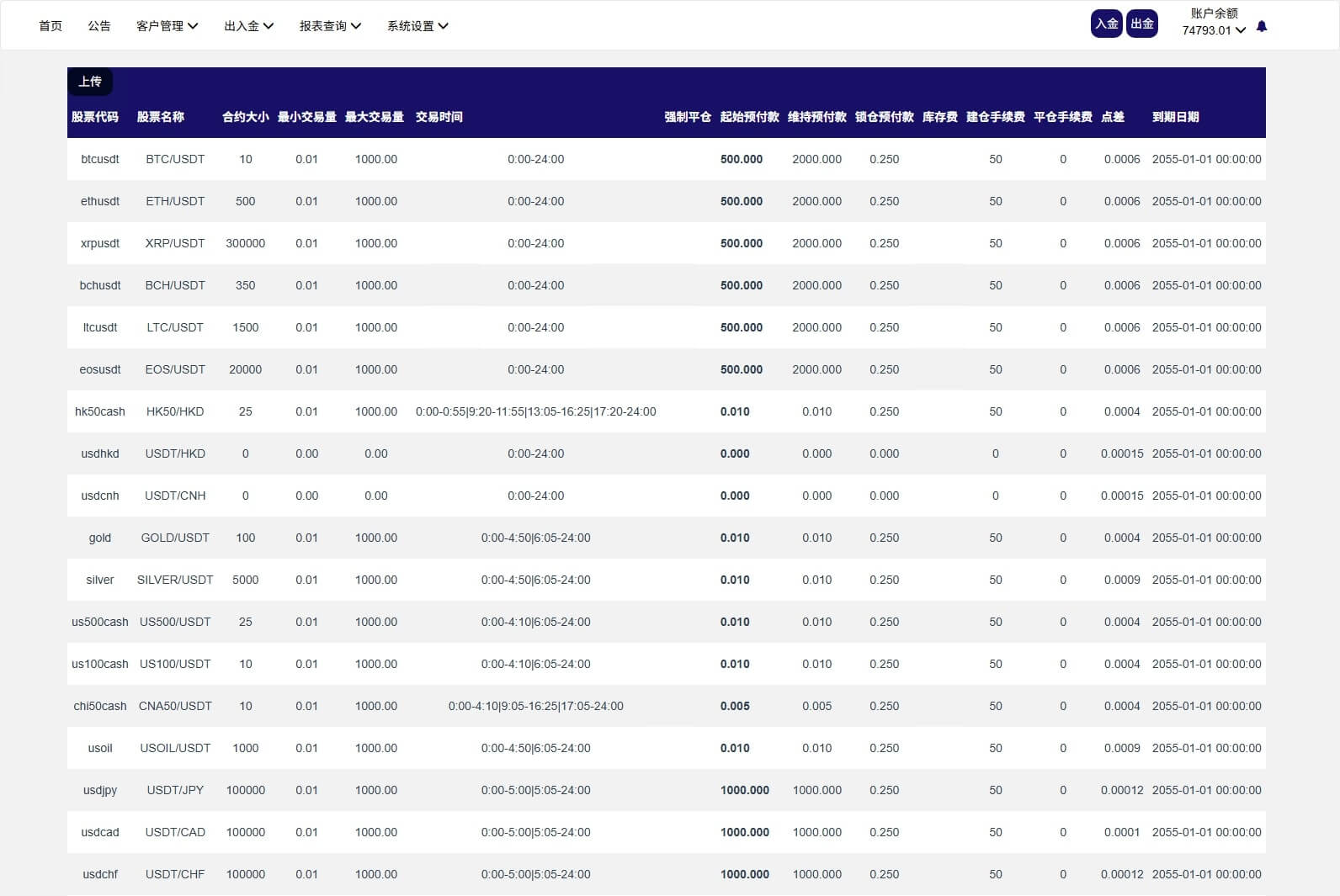Click usdchf spread value 0.00012

pyautogui.click(x=1122, y=874)
